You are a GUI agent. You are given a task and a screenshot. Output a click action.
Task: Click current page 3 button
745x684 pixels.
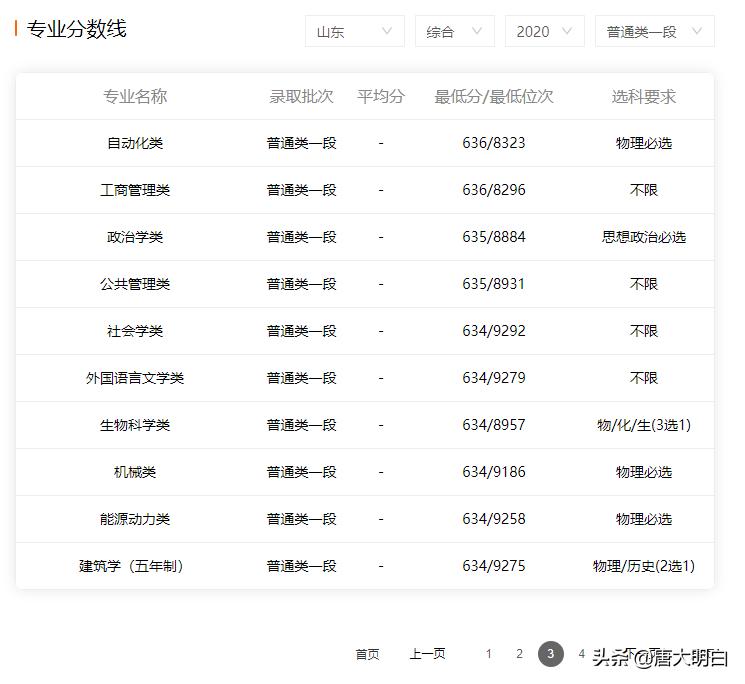[551, 654]
